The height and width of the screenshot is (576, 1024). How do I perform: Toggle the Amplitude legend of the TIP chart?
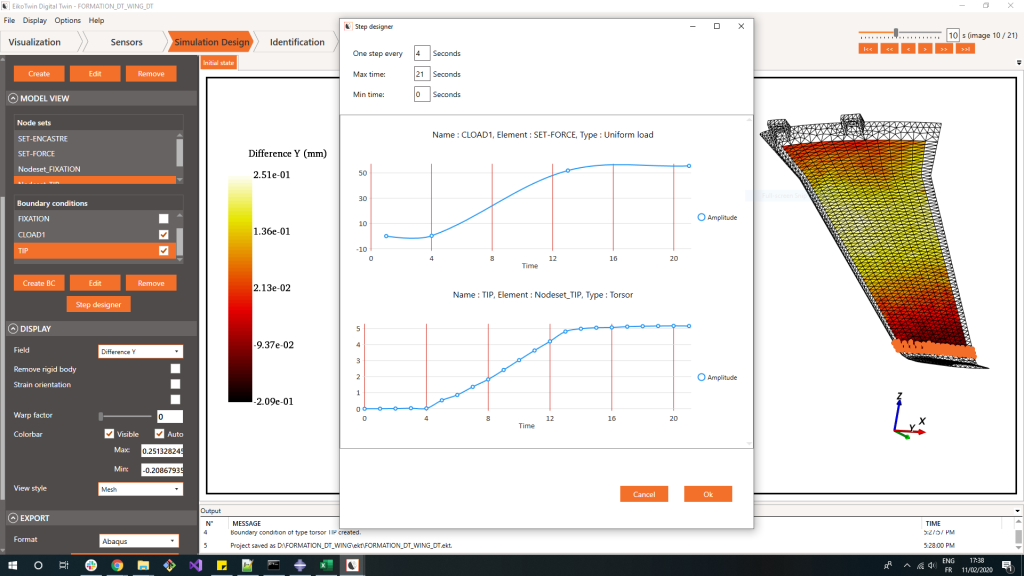coord(717,377)
